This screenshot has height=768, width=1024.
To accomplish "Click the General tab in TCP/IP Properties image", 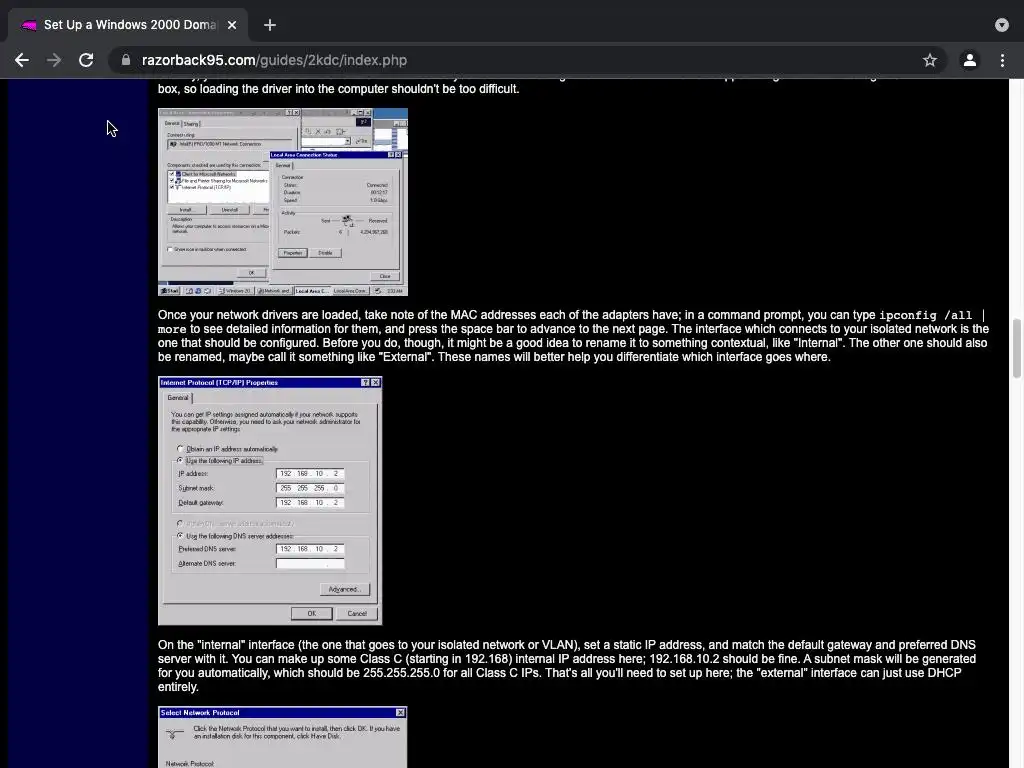I will point(178,398).
